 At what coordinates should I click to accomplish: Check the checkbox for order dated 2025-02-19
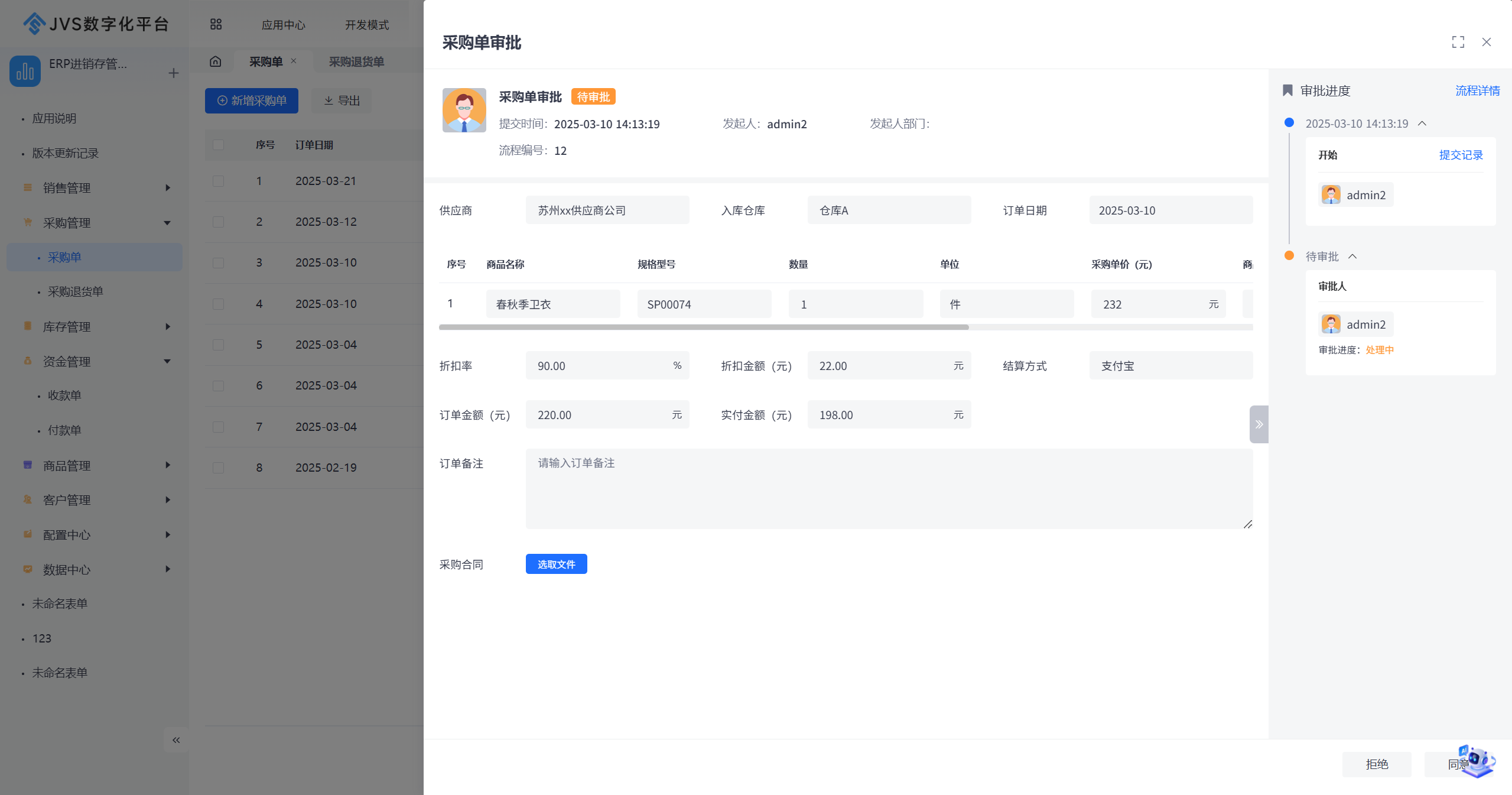point(218,467)
